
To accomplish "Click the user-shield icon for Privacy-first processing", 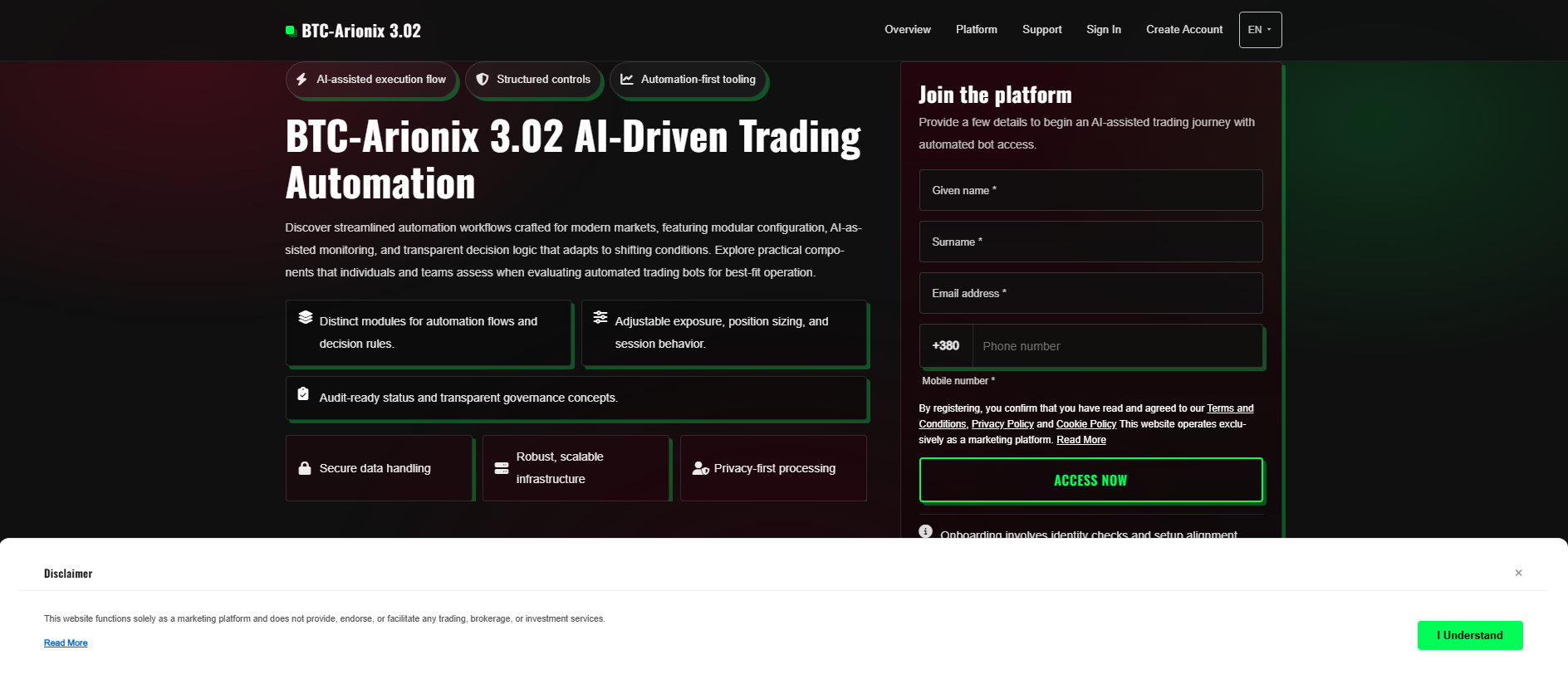I will coord(701,468).
